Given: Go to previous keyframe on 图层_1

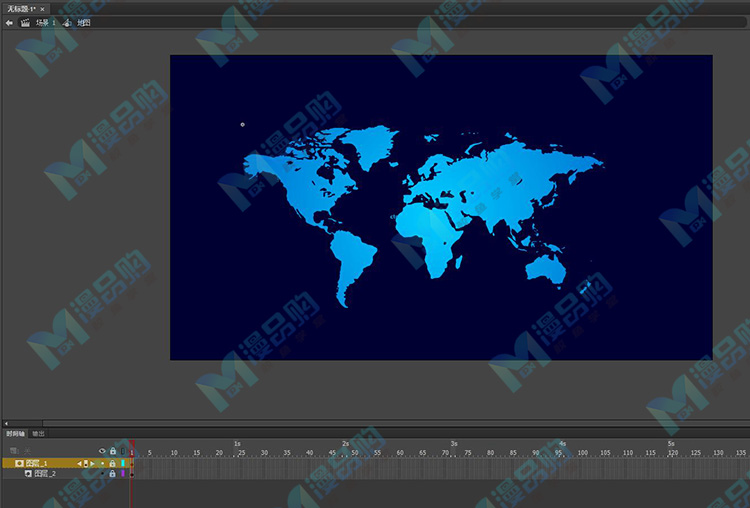Looking at the screenshot, I should (x=79, y=464).
